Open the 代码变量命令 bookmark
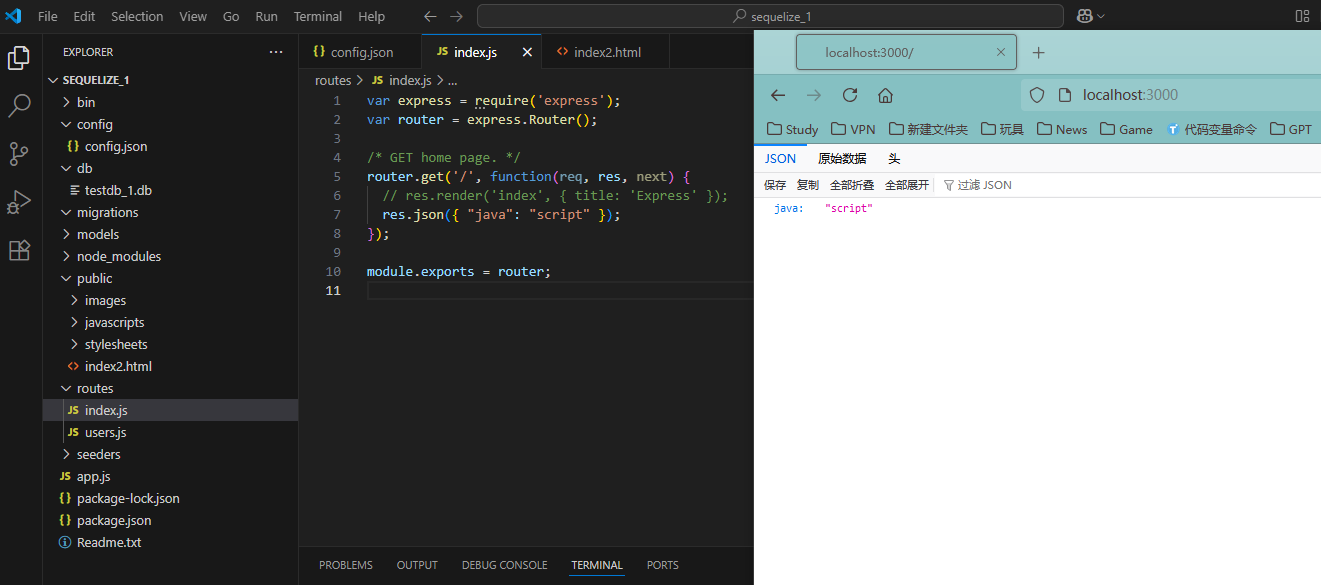This screenshot has width=1321, height=585. [x=1212, y=129]
